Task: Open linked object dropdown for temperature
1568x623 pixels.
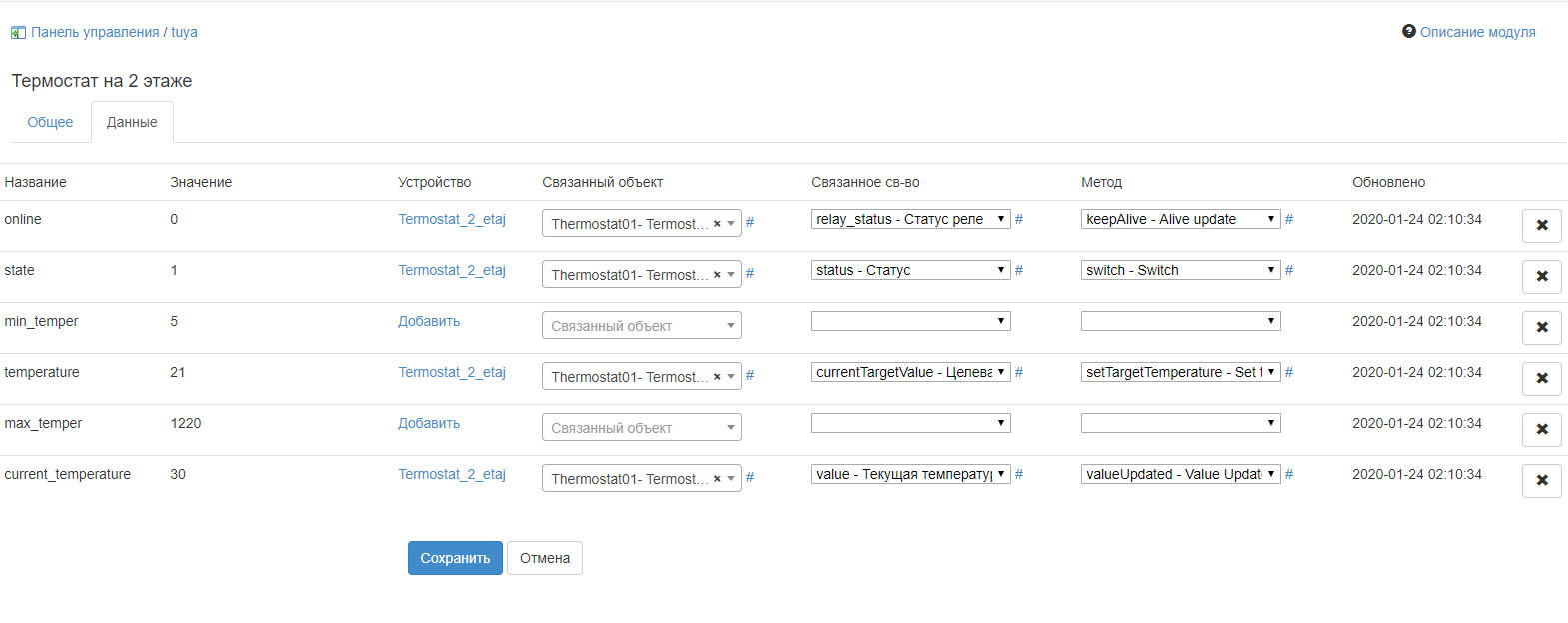Action: [x=641, y=376]
